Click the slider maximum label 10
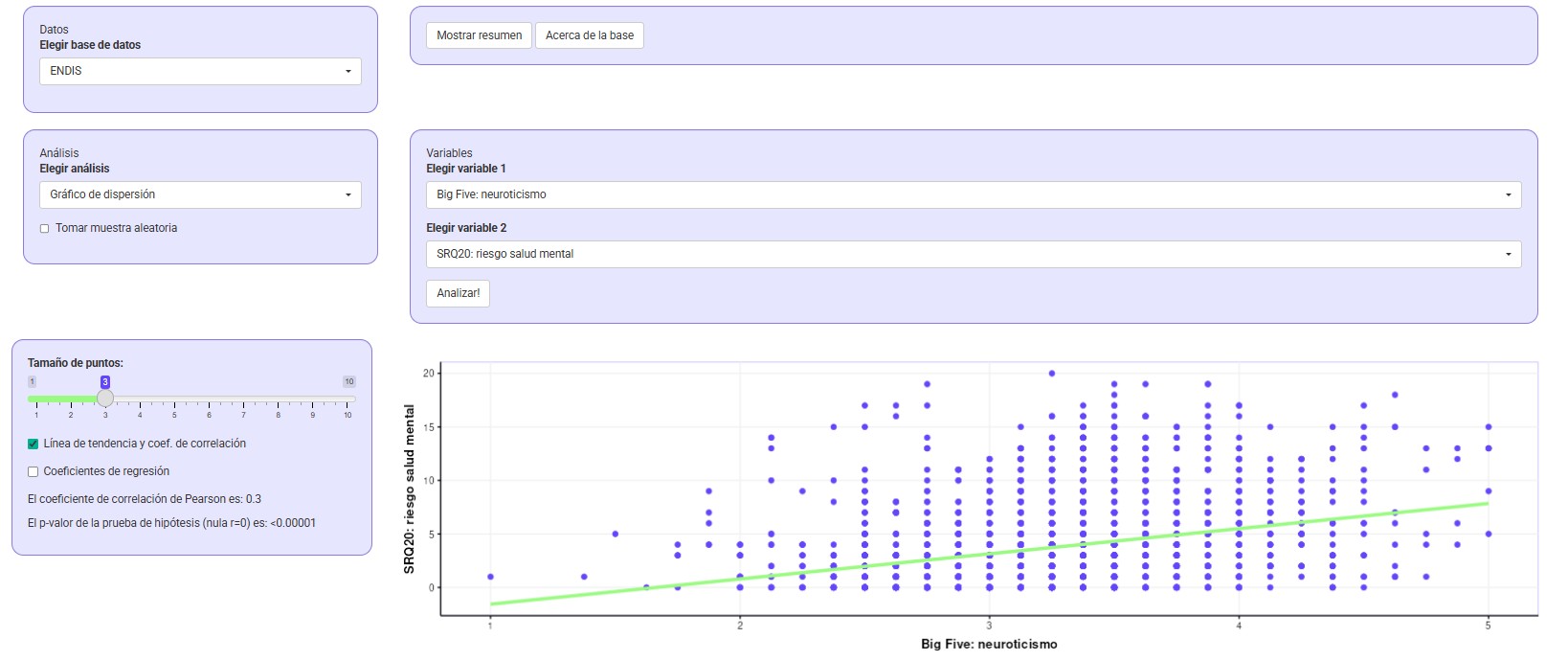Viewport: 1568px width, 661px height. 349,382
